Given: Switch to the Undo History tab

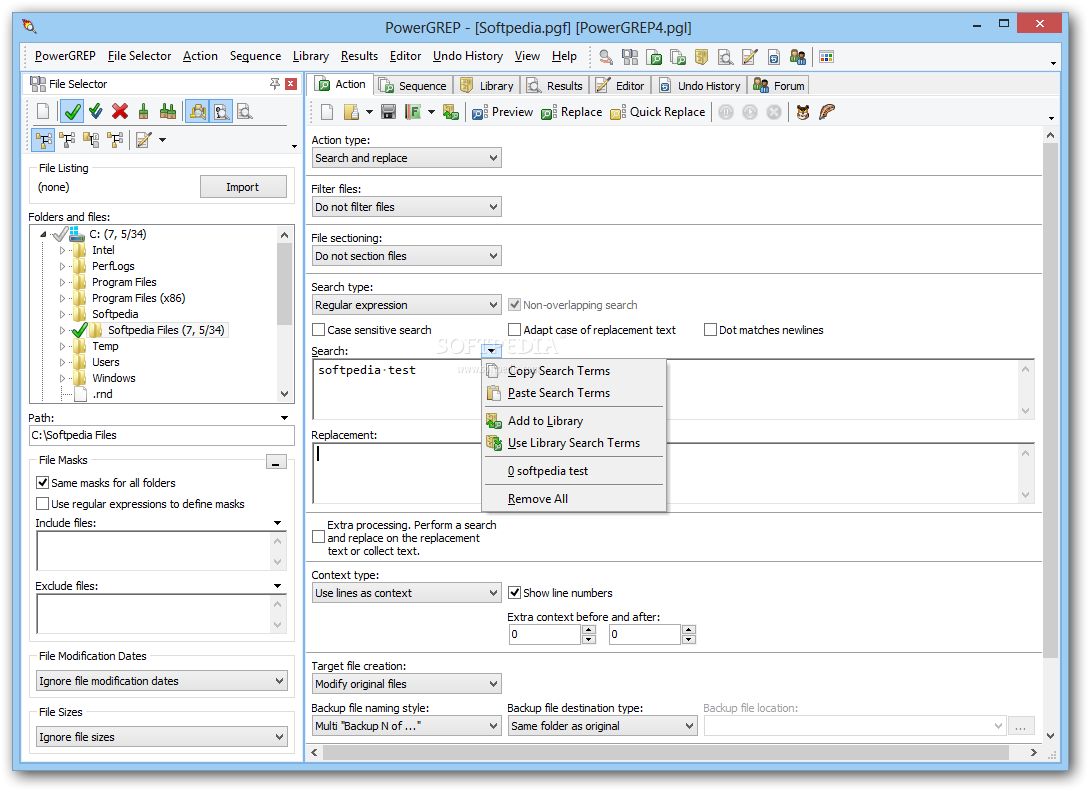Looking at the screenshot, I should [x=699, y=85].
